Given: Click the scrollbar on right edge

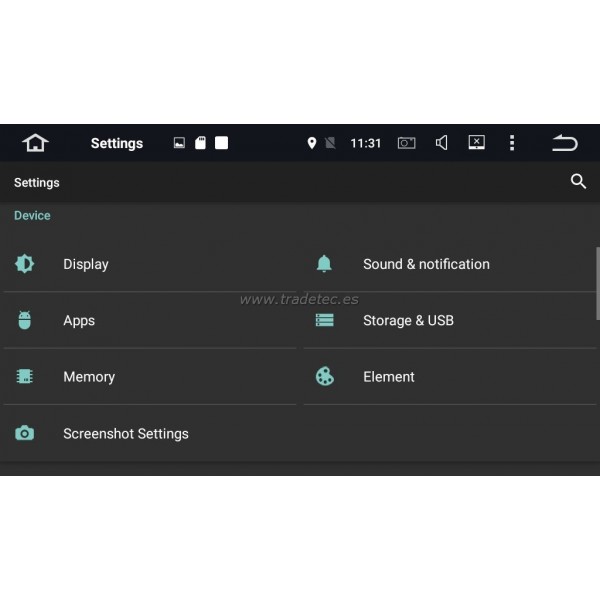Looking at the screenshot, I should pos(597,283).
